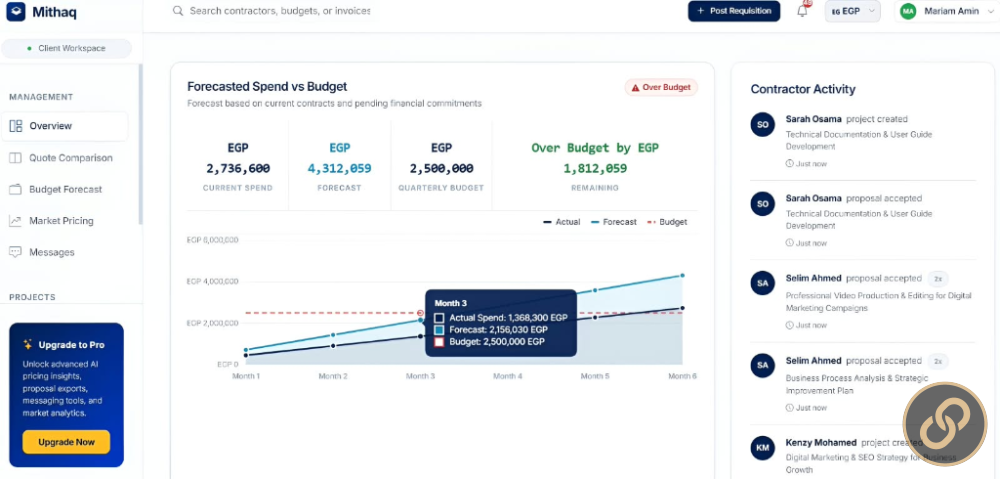Screen dimensions: 1000x479
Task: Click the search magnifier icon
Action: [178, 11]
